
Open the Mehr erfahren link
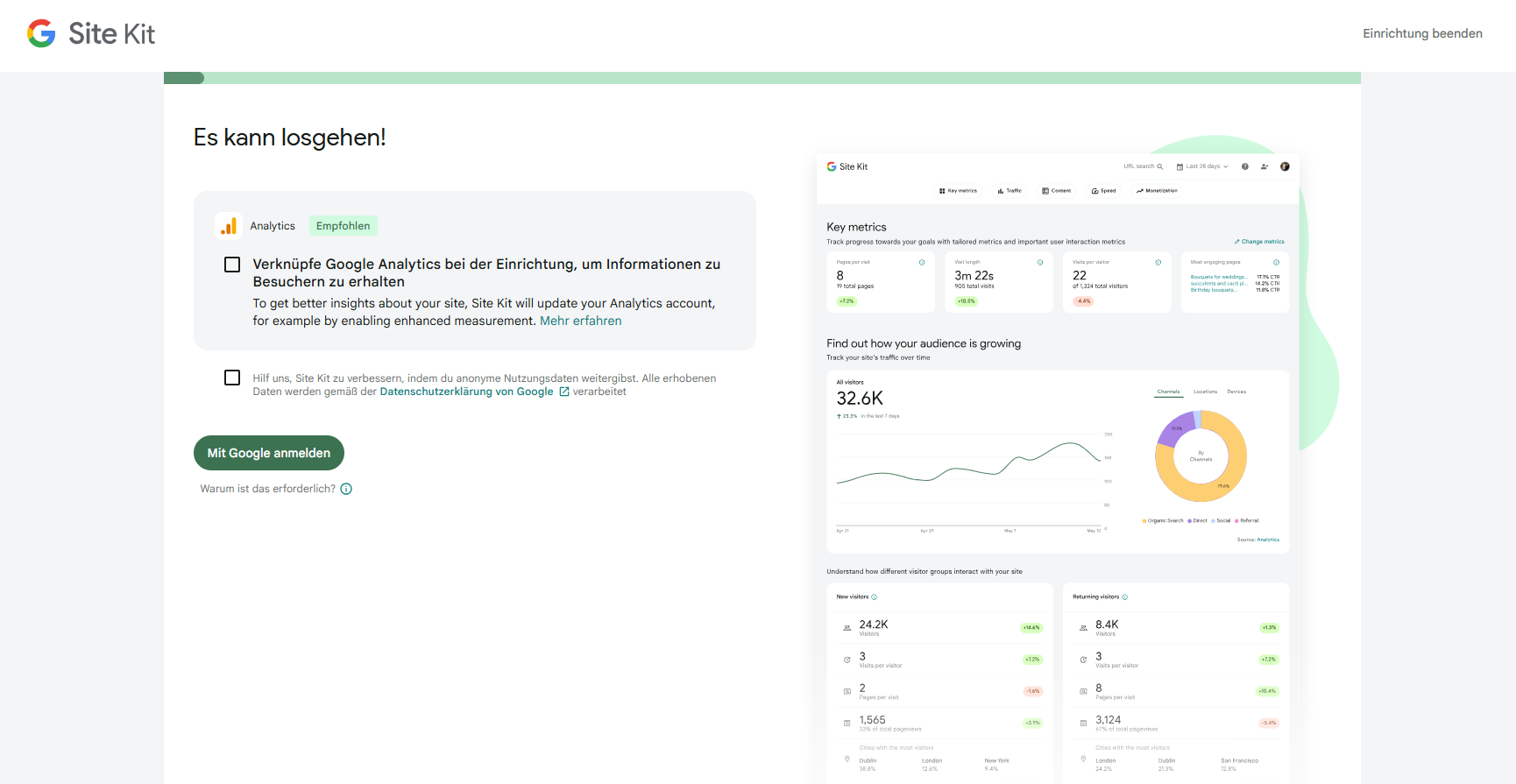pyautogui.click(x=581, y=321)
